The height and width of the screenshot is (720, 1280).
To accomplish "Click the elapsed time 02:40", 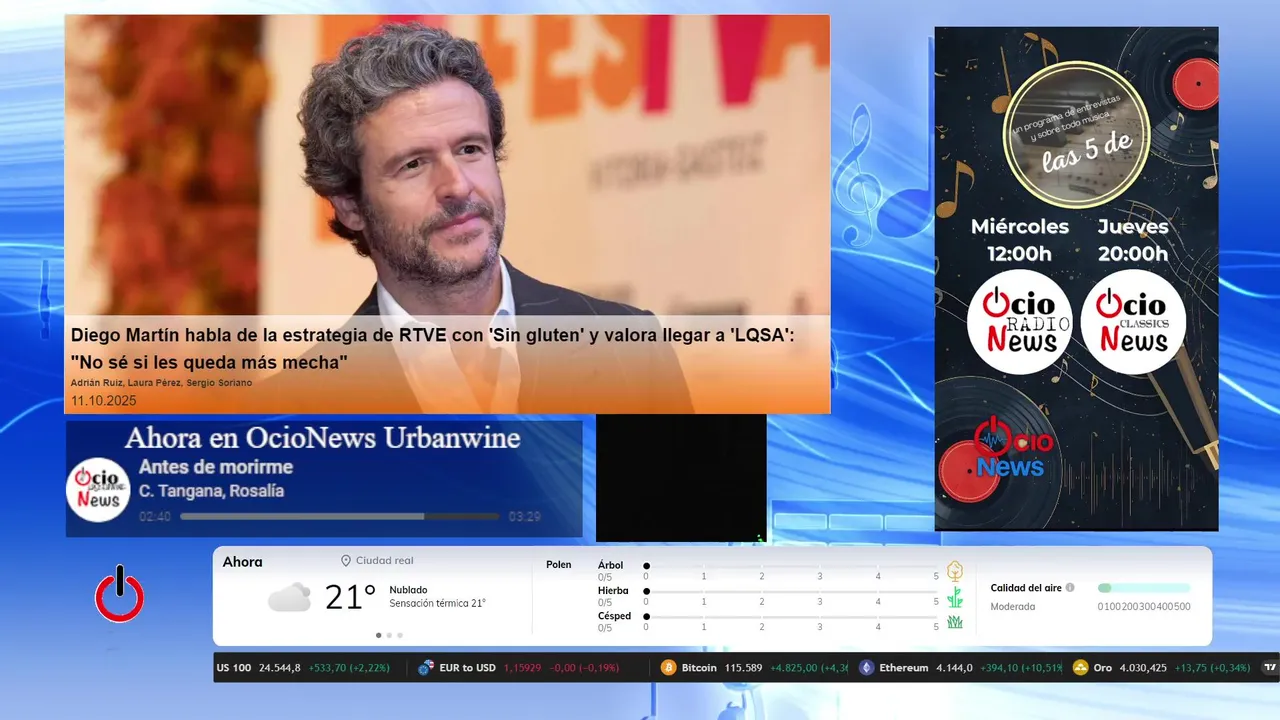I will [155, 517].
